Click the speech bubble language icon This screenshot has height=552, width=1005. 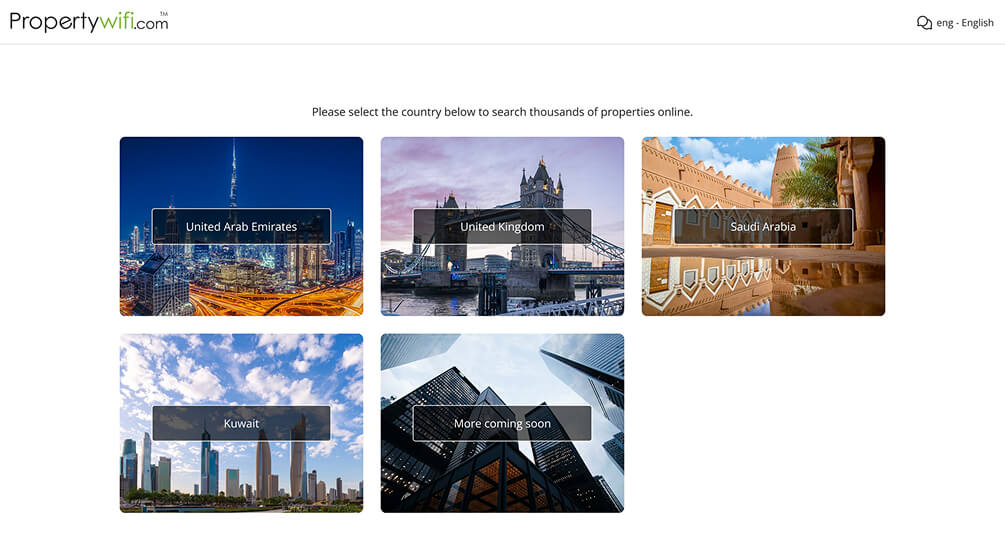pos(924,23)
